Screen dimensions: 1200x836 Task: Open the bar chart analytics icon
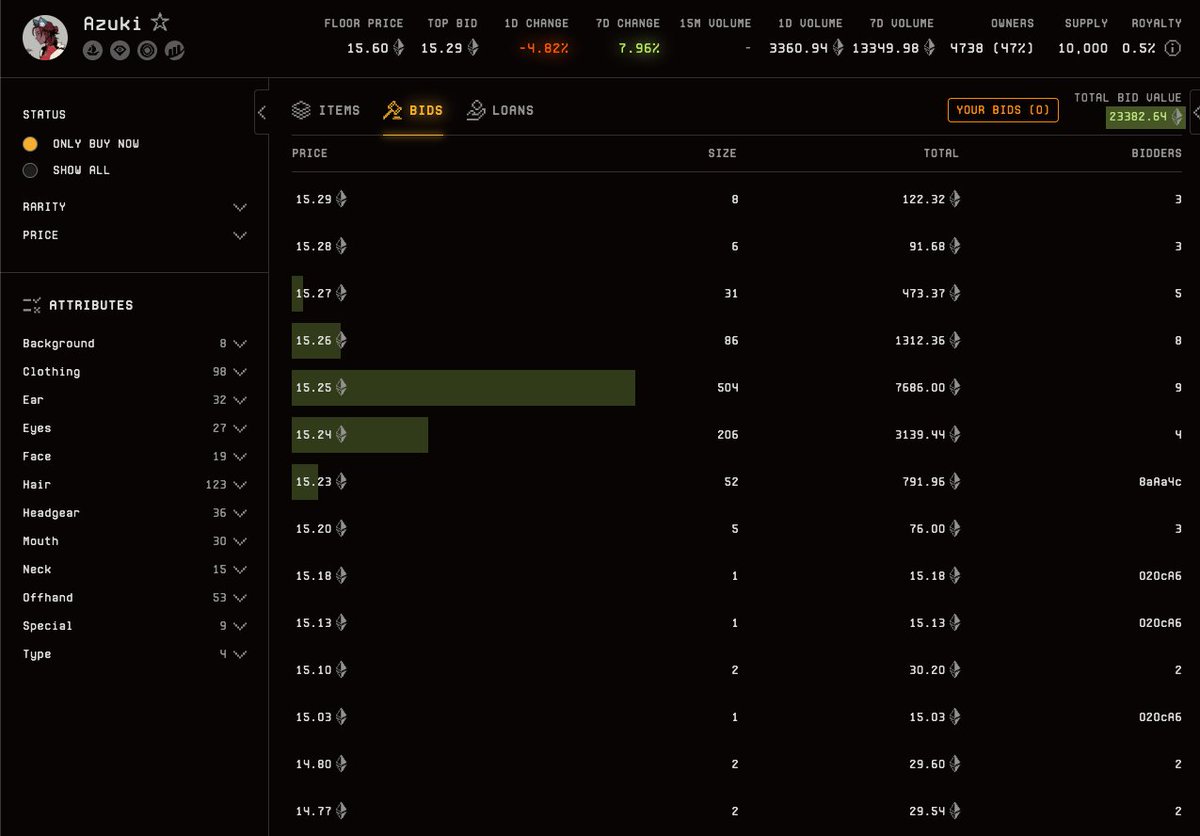tap(174, 50)
